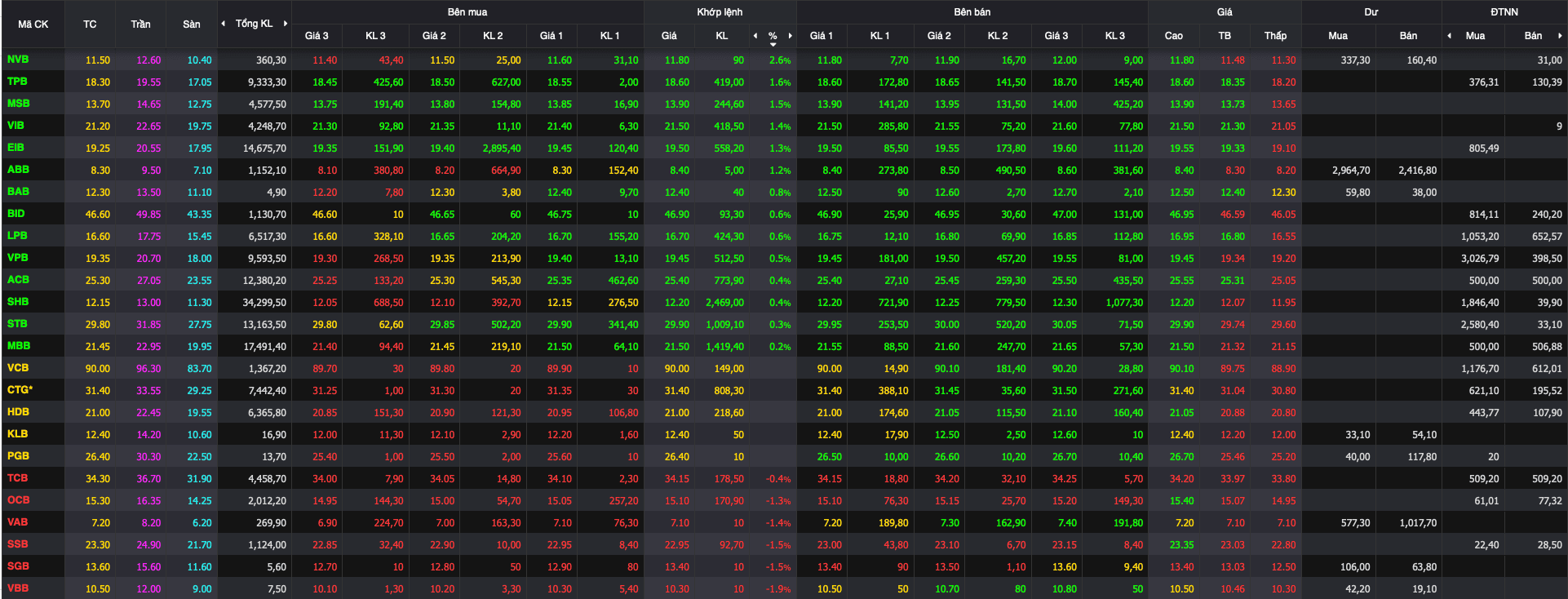Click the Bên bán group header
The image size is (1568, 599).
pos(972,12)
